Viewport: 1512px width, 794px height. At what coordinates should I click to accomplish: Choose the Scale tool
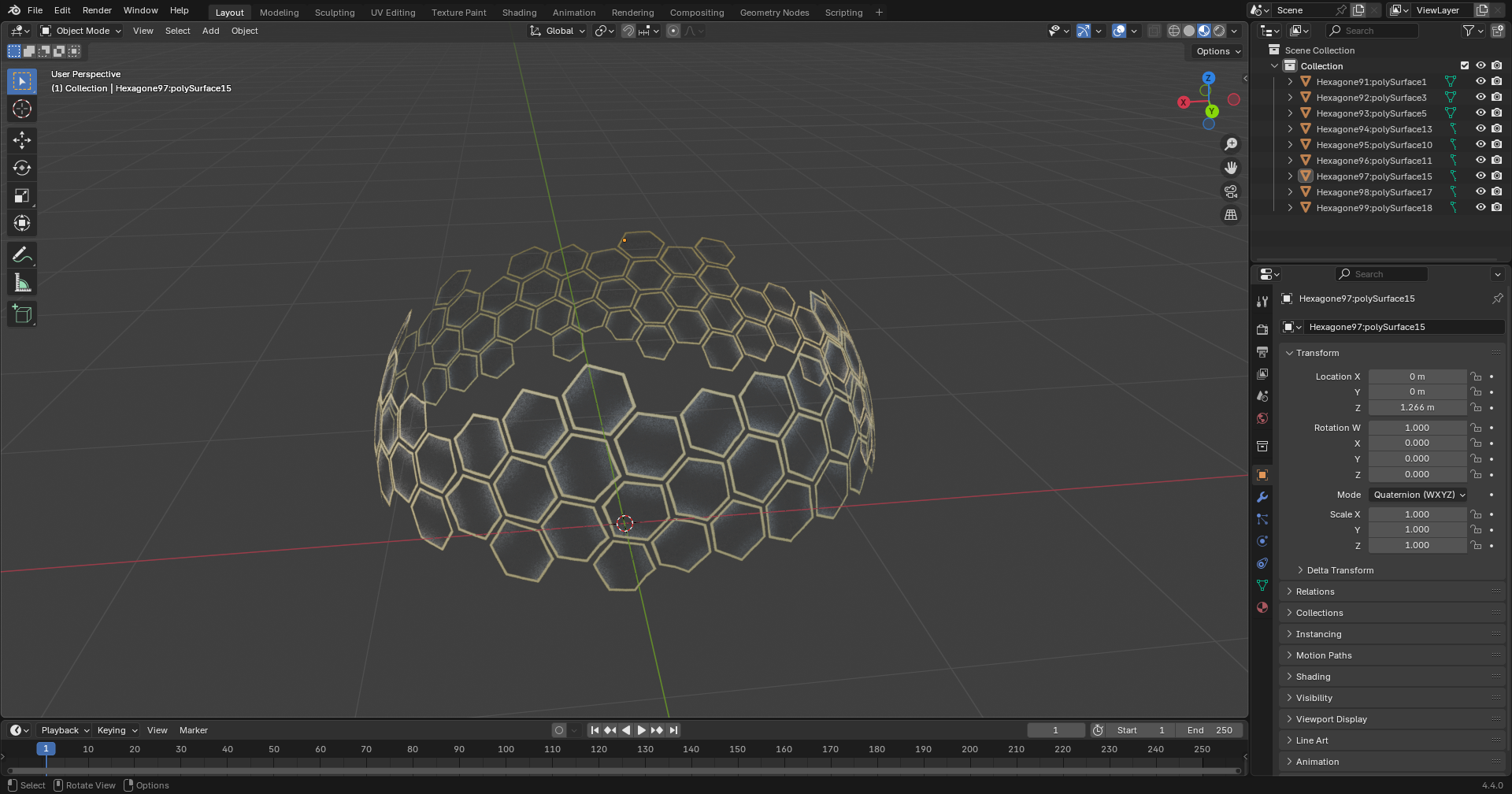point(22,196)
